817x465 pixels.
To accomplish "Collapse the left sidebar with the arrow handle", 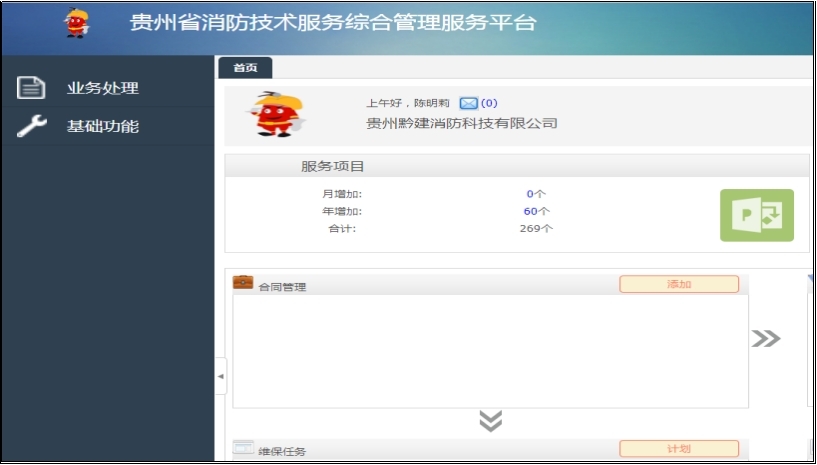I will coord(221,376).
